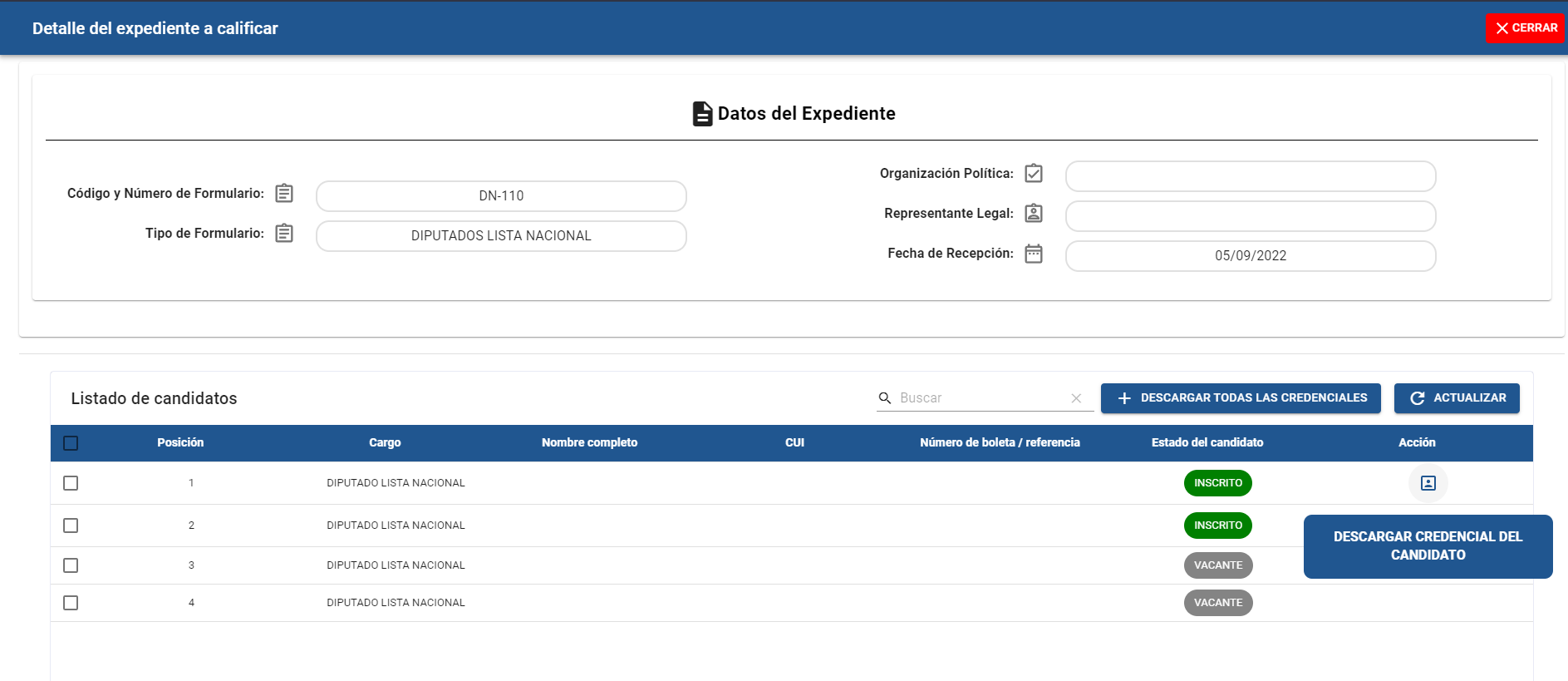
Task: Select the checkbox for position 3 row
Action: [x=71, y=565]
